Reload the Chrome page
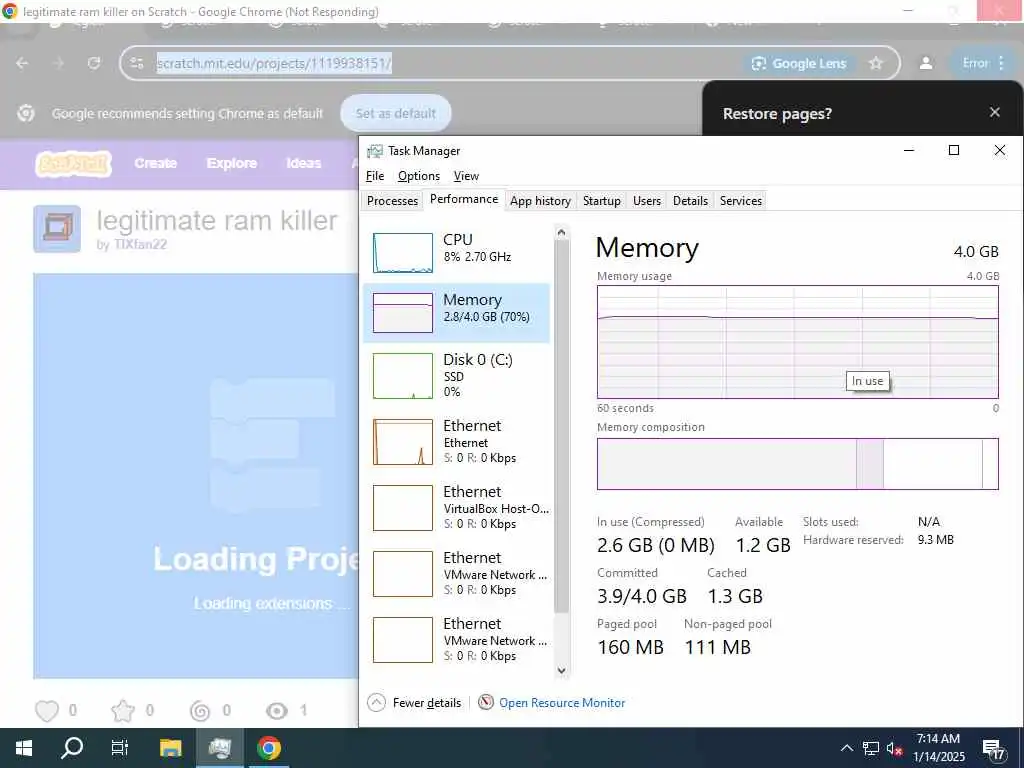 (94, 63)
